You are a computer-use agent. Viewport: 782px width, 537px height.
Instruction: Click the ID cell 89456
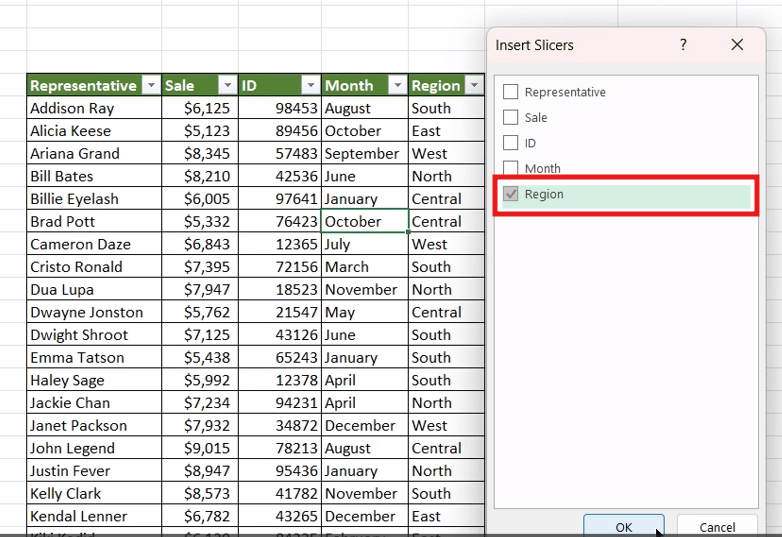[280, 130]
